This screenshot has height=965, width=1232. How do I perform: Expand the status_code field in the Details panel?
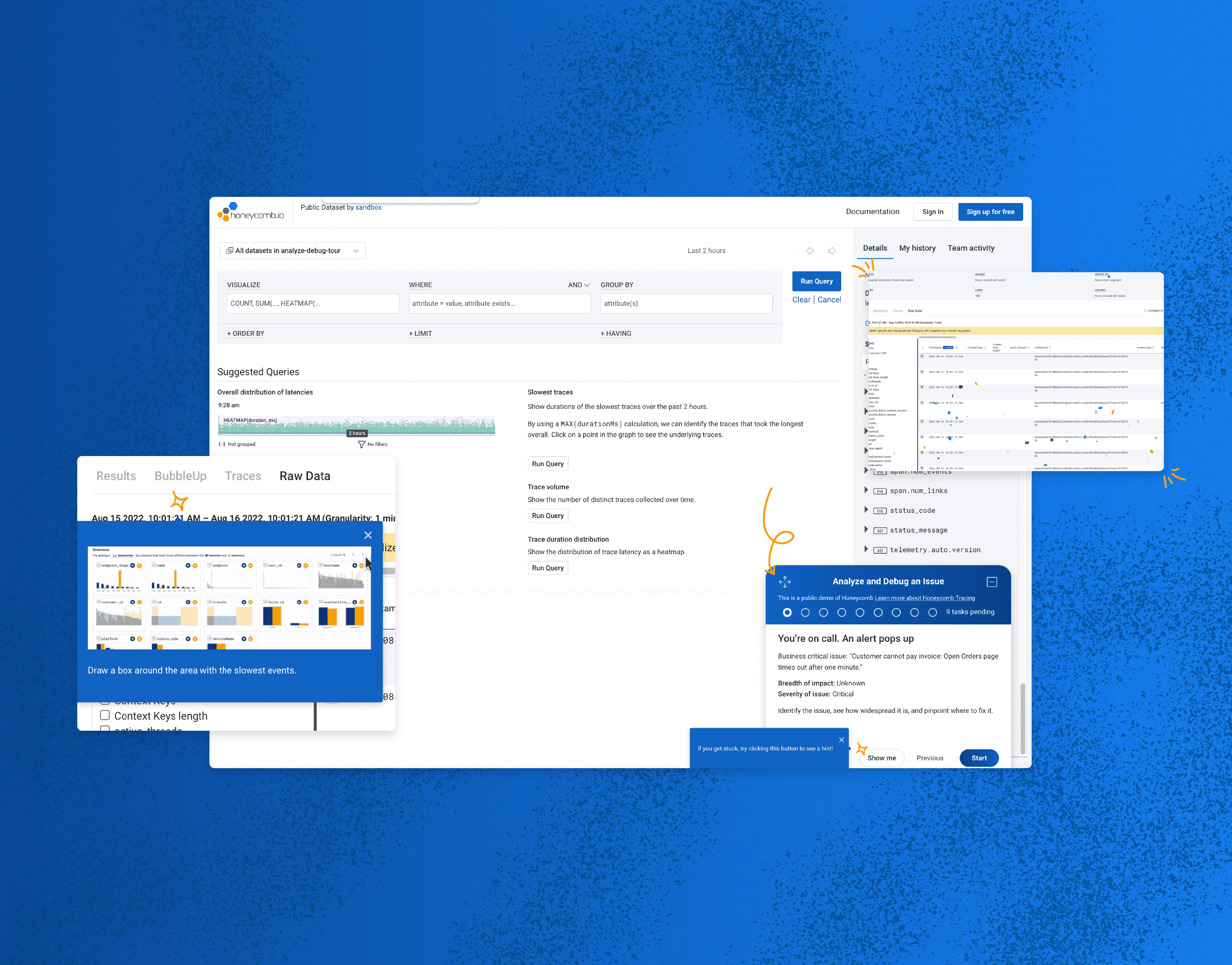(x=867, y=509)
